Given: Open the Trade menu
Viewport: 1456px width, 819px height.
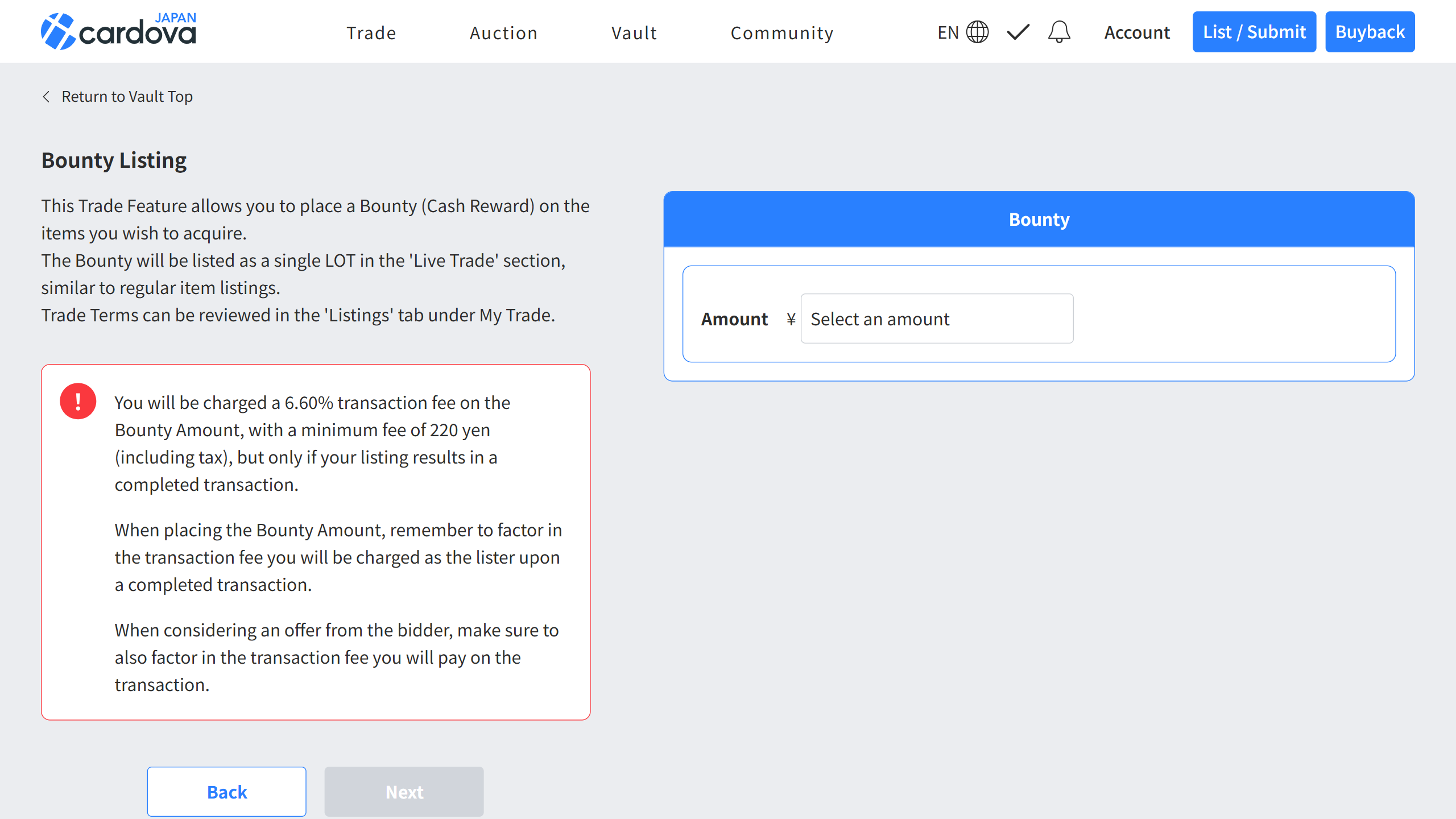Looking at the screenshot, I should (x=371, y=33).
